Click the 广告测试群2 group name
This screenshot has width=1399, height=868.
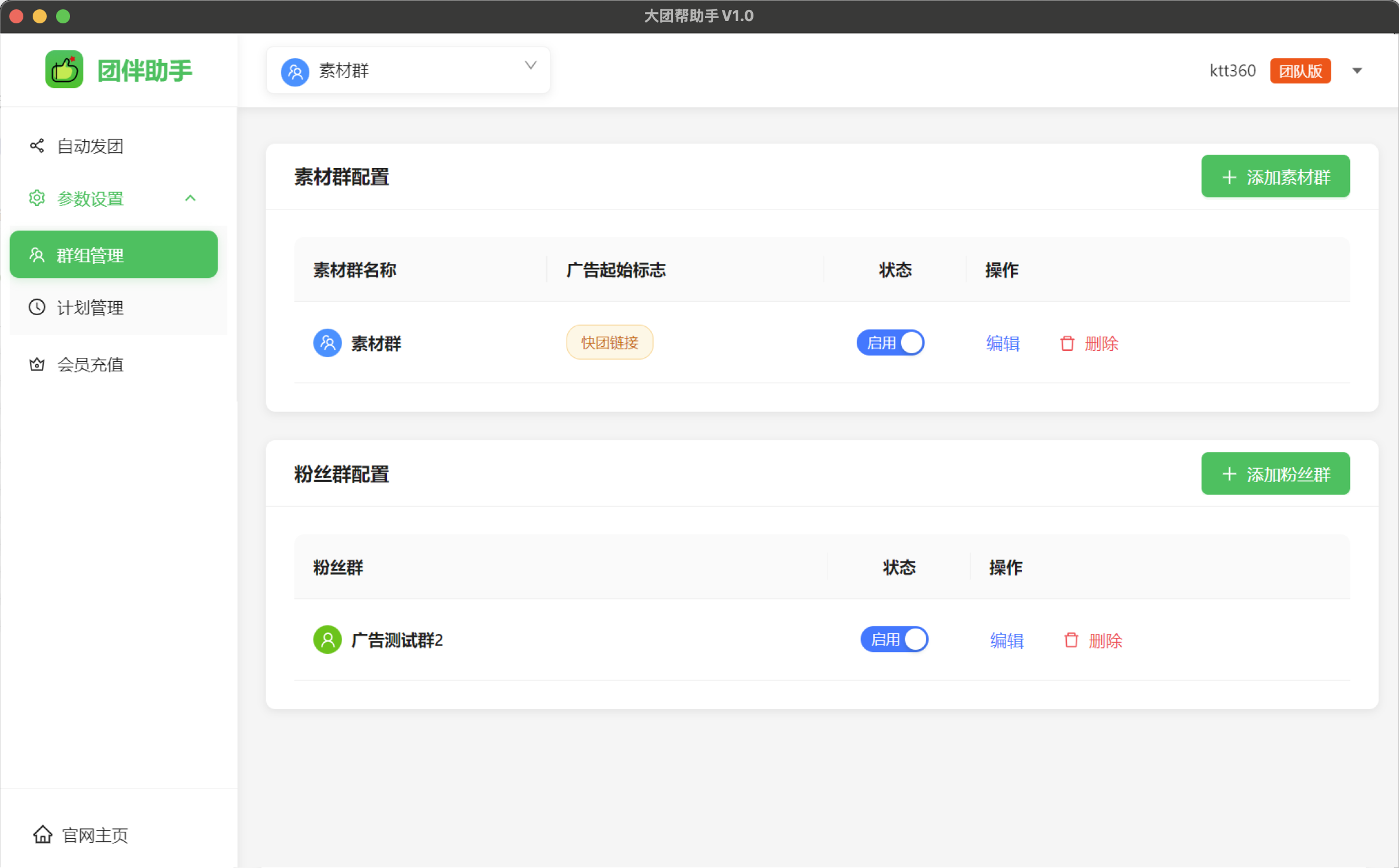(x=397, y=640)
